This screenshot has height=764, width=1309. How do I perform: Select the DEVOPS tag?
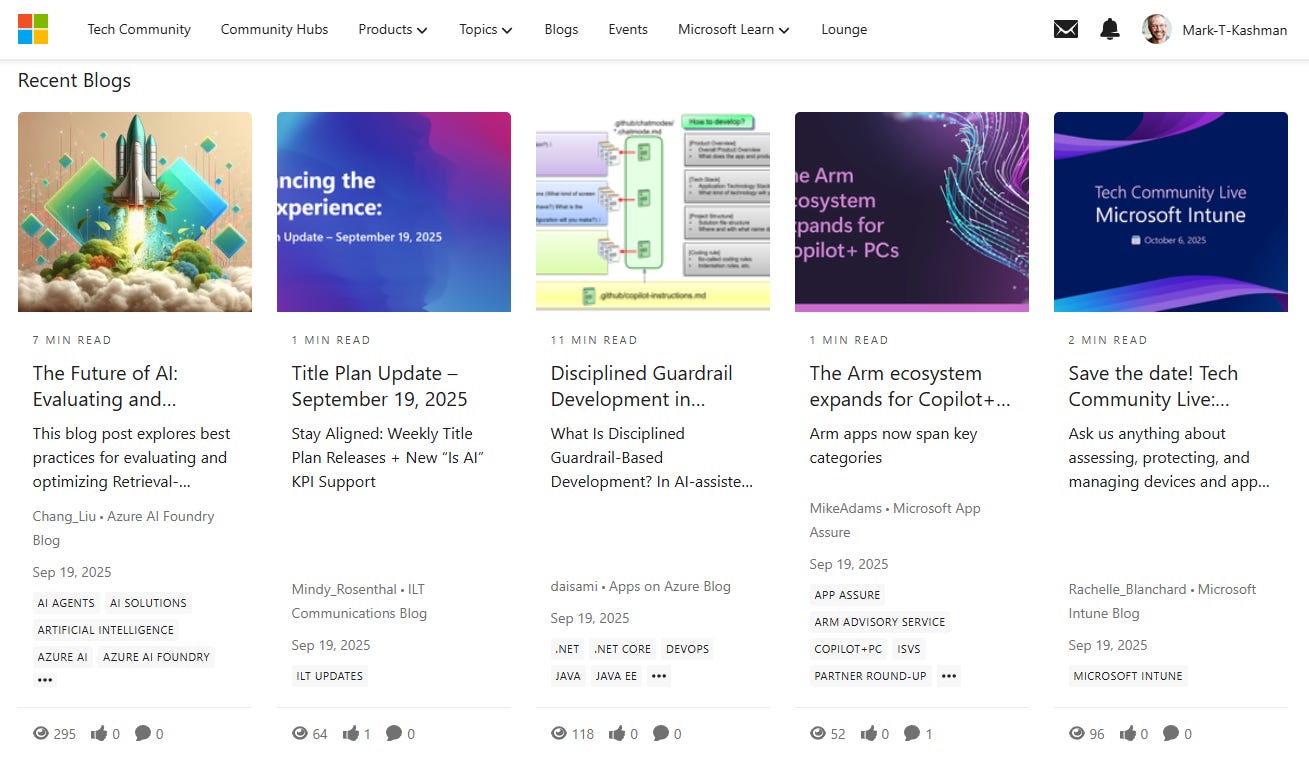click(x=687, y=649)
